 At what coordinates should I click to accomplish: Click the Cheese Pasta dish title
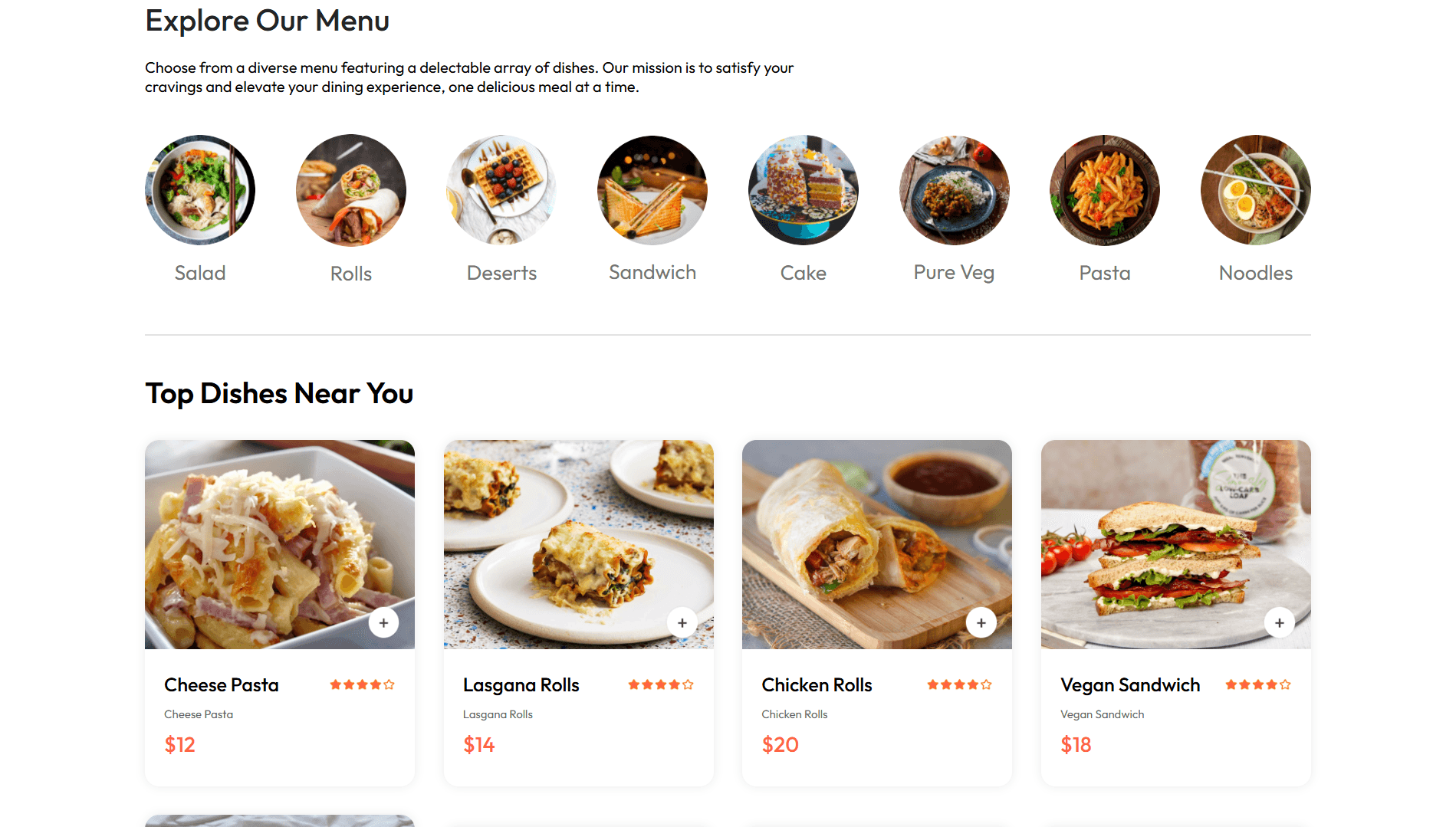click(x=222, y=685)
